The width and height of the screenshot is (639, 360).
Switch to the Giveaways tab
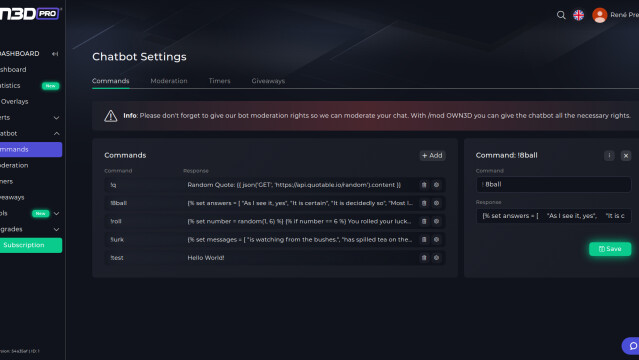coord(268,81)
